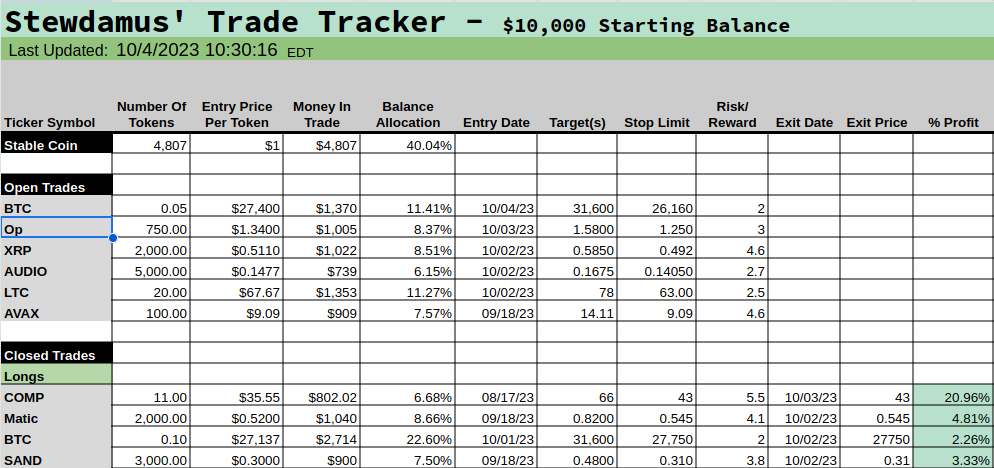Click the Stable Coin 4,807 tokens cell

[x=151, y=145]
